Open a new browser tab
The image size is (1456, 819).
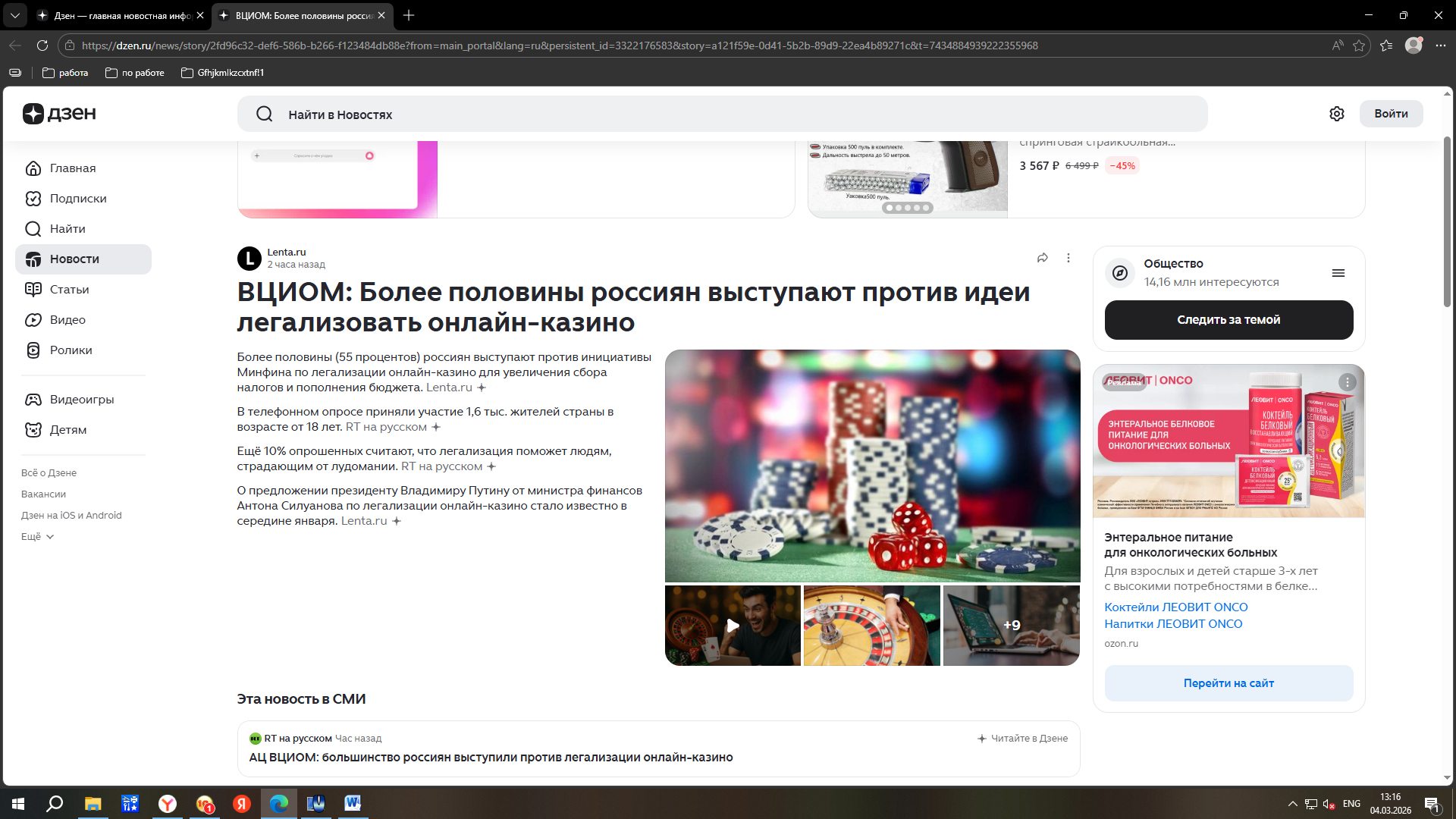point(409,15)
